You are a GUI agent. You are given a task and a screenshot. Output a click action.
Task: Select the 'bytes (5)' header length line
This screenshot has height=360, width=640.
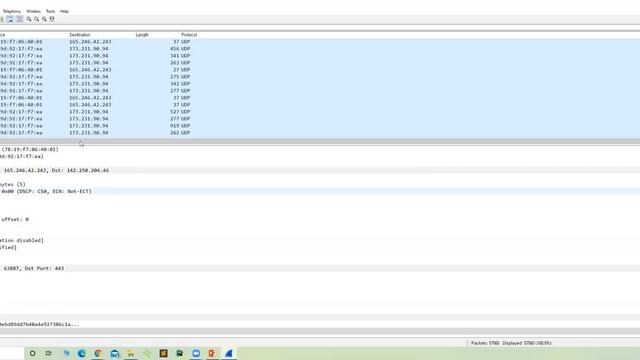[320, 184]
